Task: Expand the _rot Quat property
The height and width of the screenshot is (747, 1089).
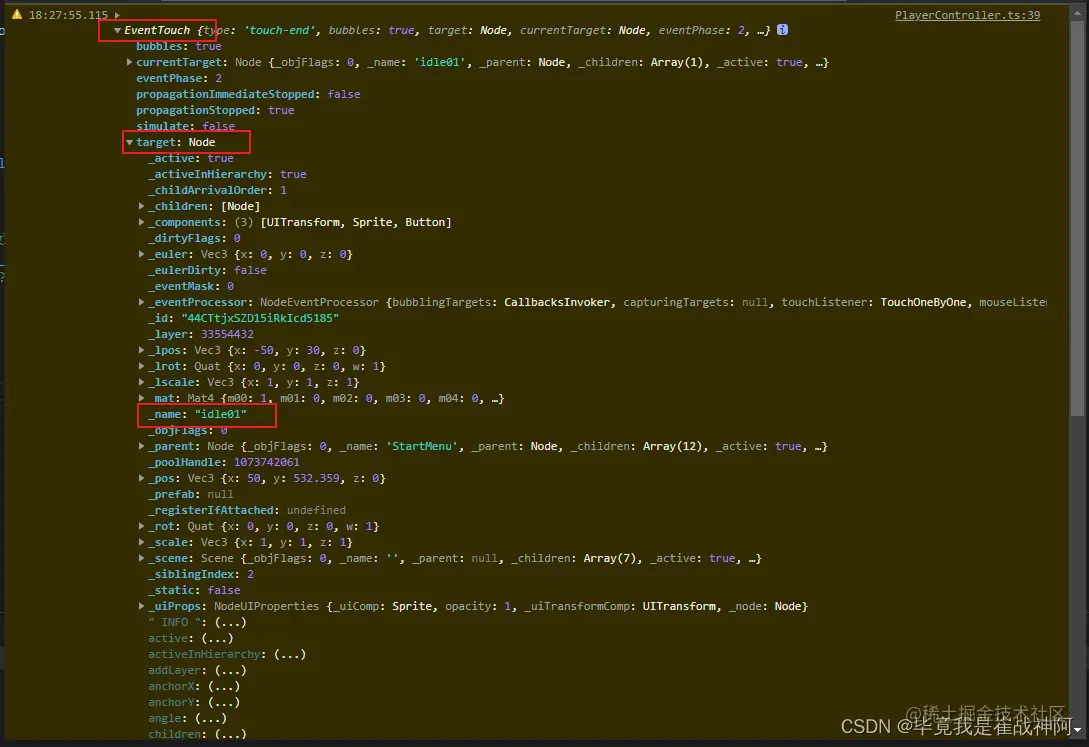Action: pyautogui.click(x=141, y=526)
